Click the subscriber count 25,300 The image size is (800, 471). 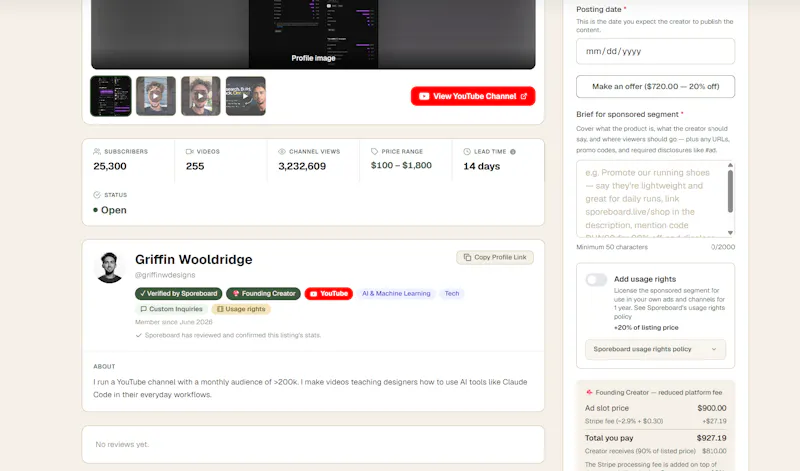pyautogui.click(x=110, y=166)
